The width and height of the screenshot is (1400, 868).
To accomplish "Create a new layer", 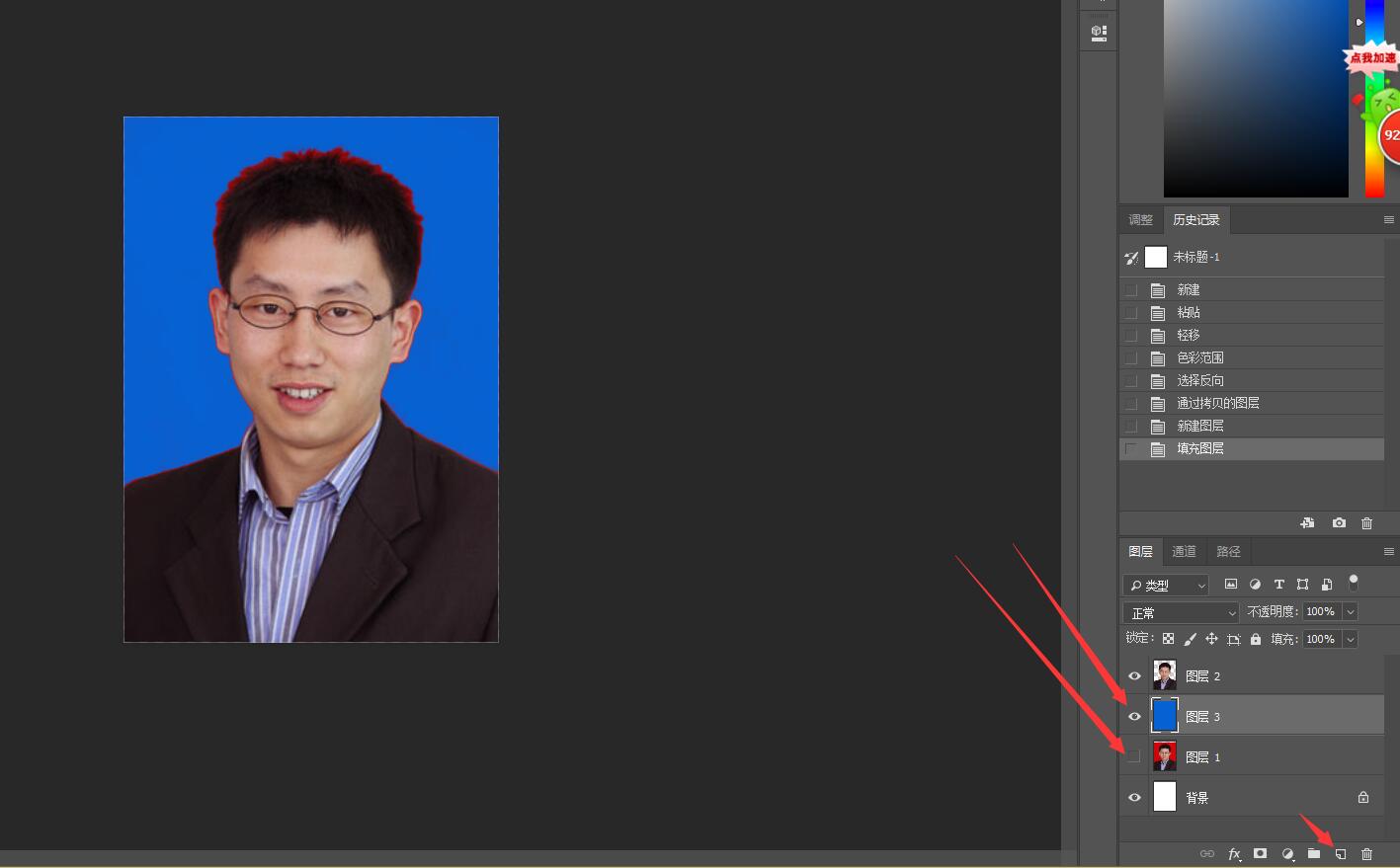I will click(1340, 853).
